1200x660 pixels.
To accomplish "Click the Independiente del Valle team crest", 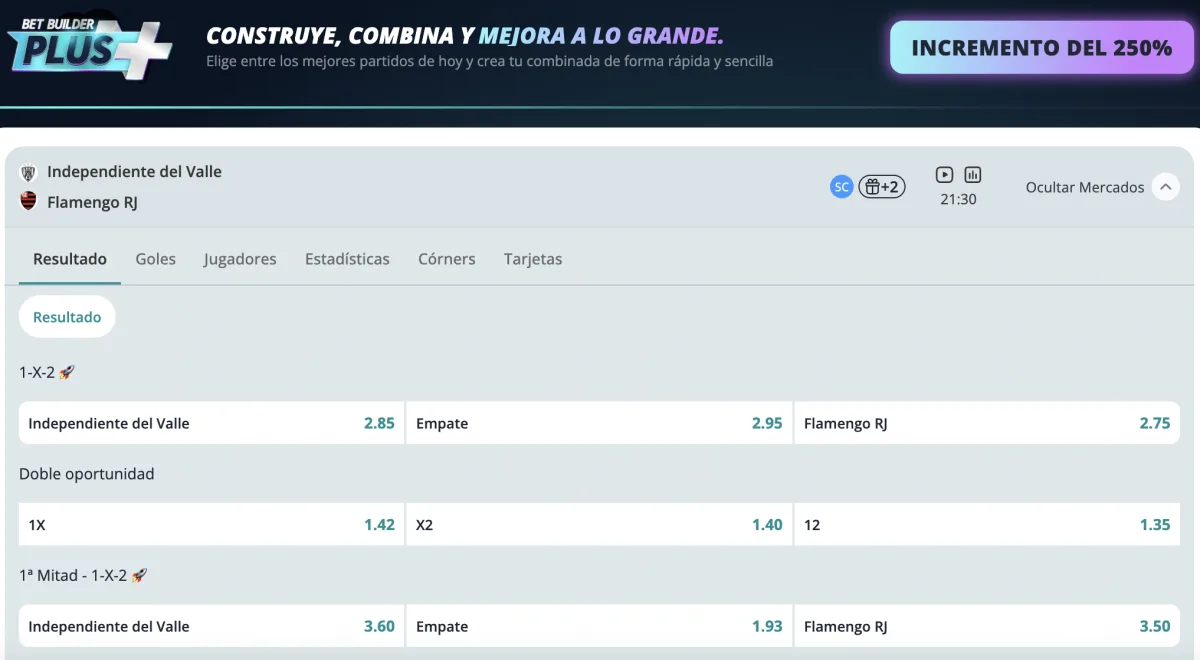I will click(28, 172).
